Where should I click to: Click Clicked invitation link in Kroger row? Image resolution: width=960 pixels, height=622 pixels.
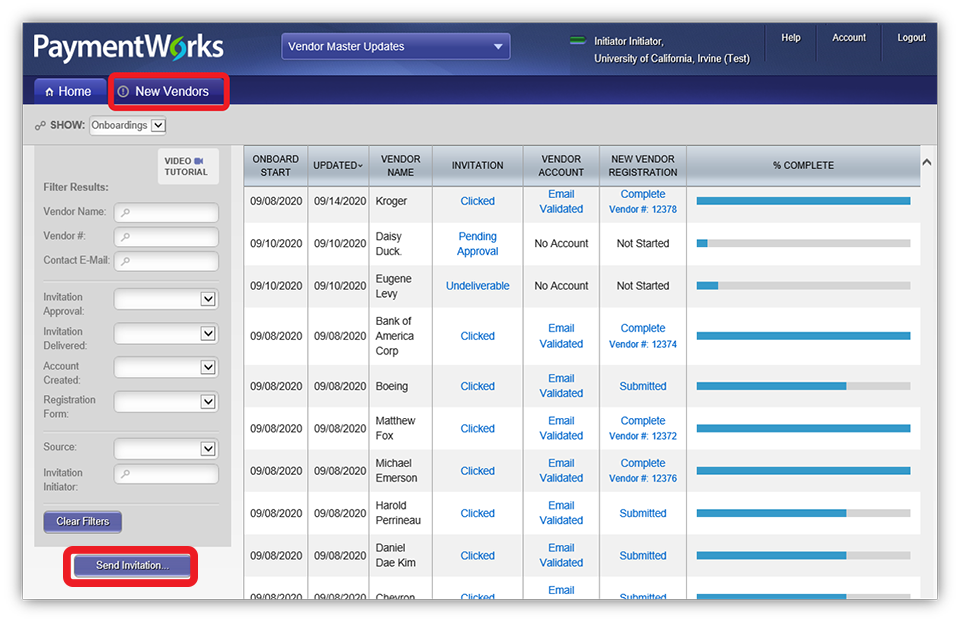coord(478,201)
